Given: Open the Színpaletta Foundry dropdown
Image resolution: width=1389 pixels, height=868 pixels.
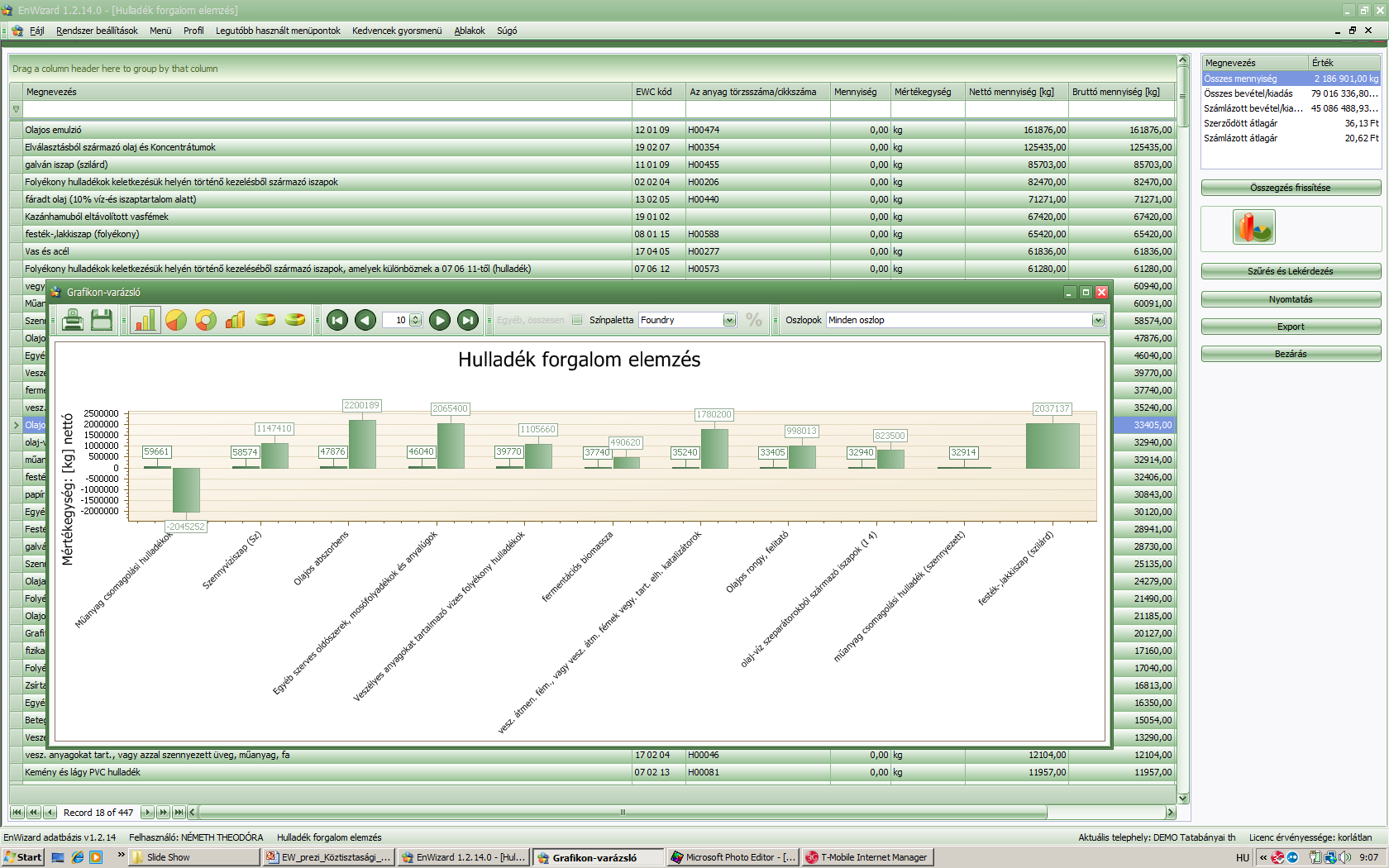Looking at the screenshot, I should 729,320.
